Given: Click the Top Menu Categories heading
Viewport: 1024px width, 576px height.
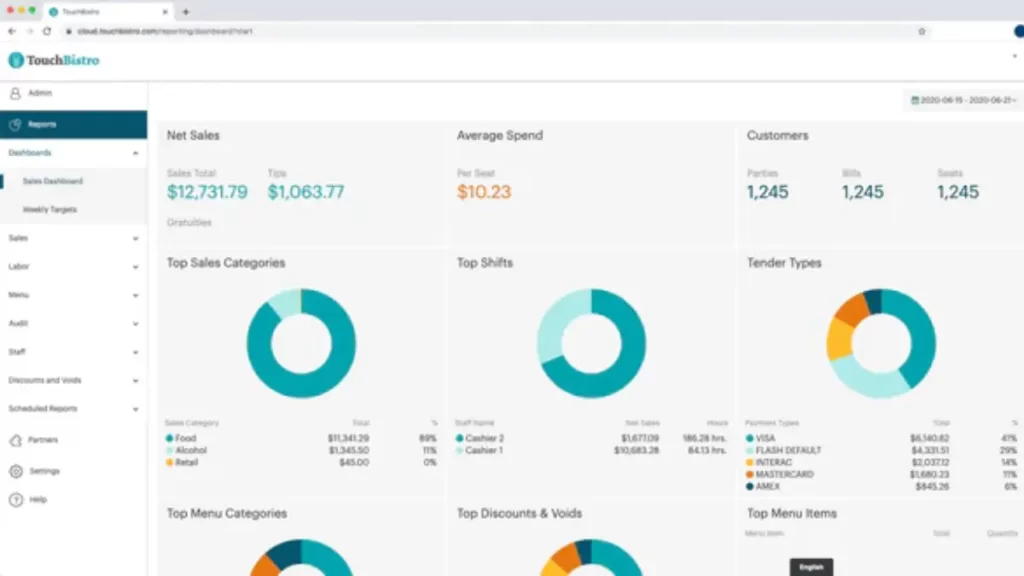Looking at the screenshot, I should [x=227, y=513].
